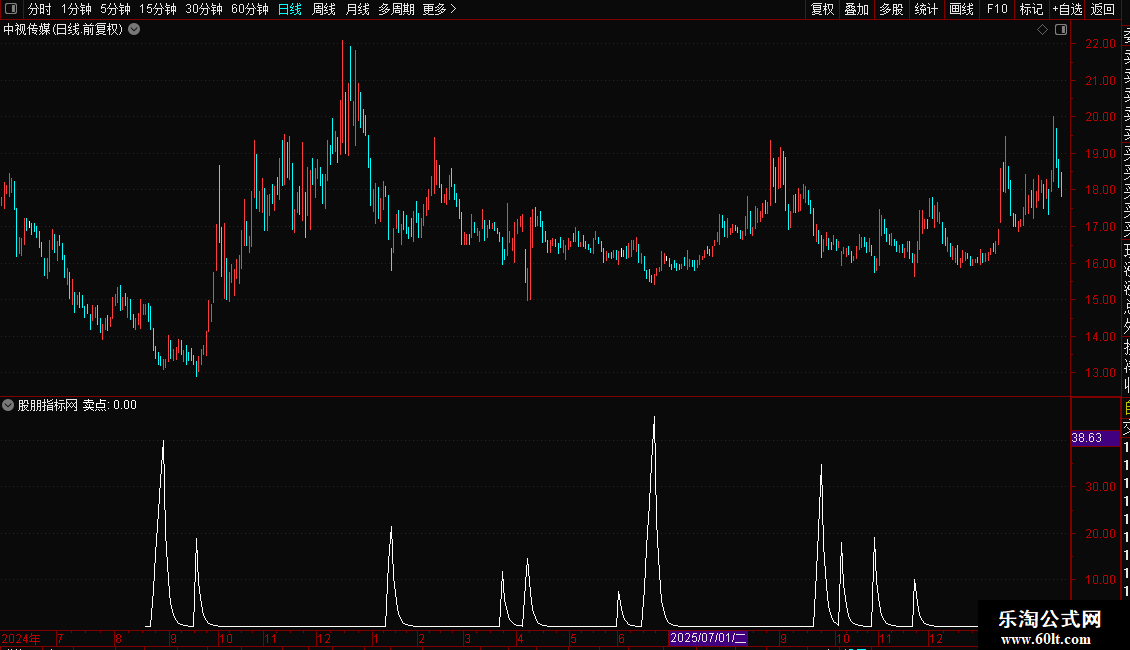Click the 中视传媒(日线.前复权) title text
Viewport: 1130px width, 650px height.
pos(63,30)
